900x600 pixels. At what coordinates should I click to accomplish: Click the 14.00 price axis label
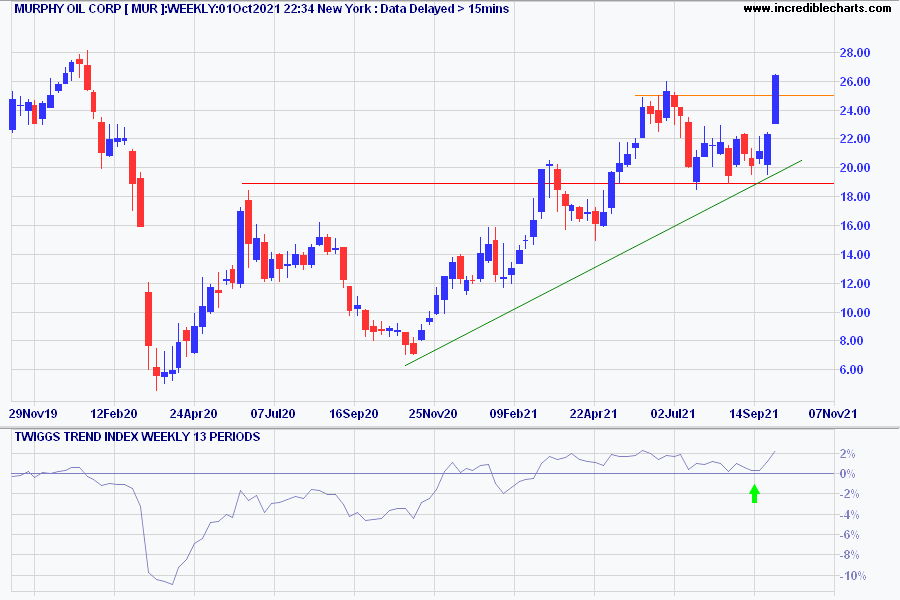(x=855, y=254)
